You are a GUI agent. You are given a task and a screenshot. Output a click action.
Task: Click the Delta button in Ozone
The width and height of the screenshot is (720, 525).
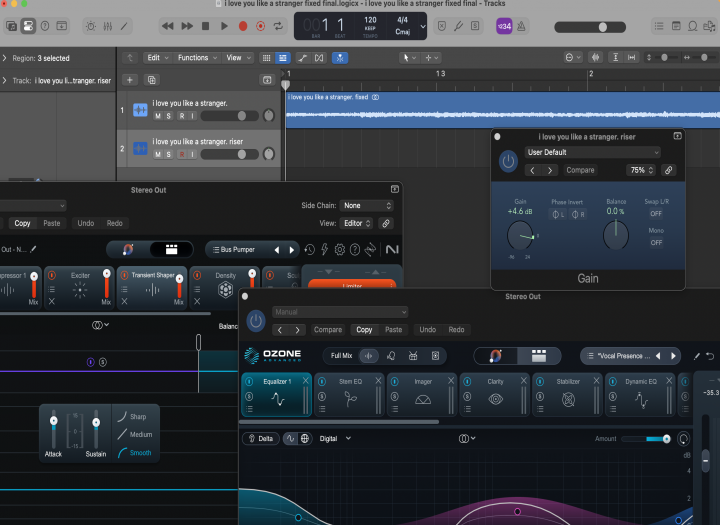[x=261, y=438]
